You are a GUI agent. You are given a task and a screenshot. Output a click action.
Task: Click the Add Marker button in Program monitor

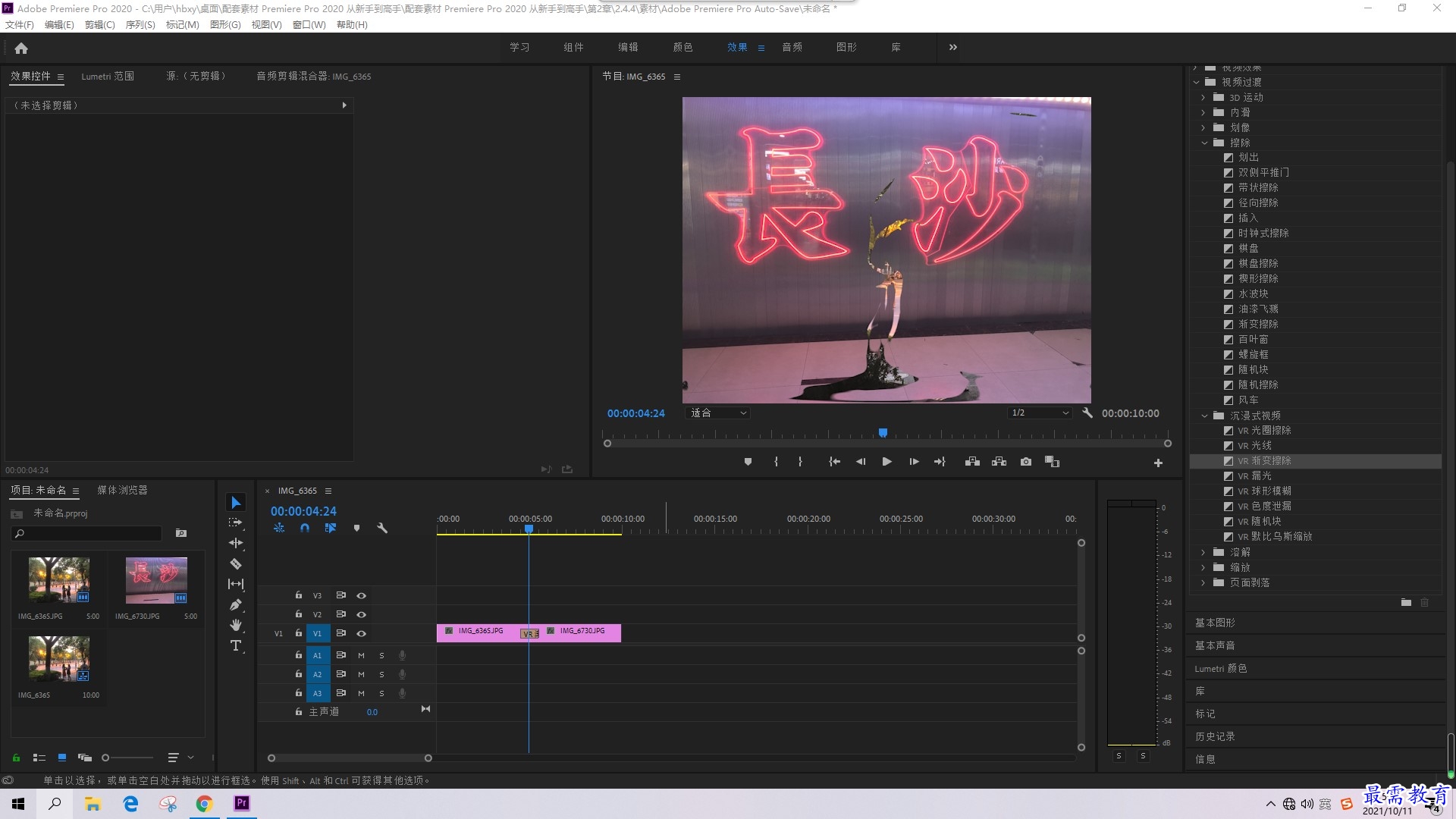pos(748,462)
